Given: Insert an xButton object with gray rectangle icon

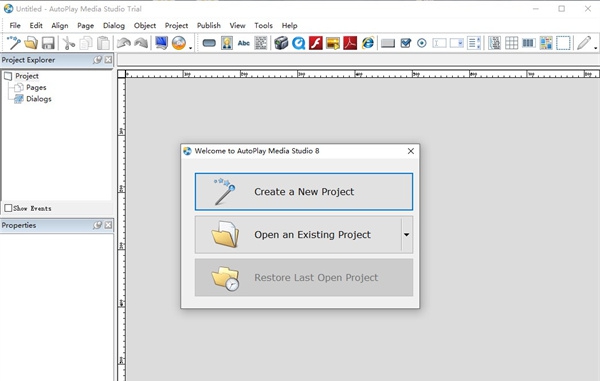Looking at the screenshot, I should click(x=388, y=43).
